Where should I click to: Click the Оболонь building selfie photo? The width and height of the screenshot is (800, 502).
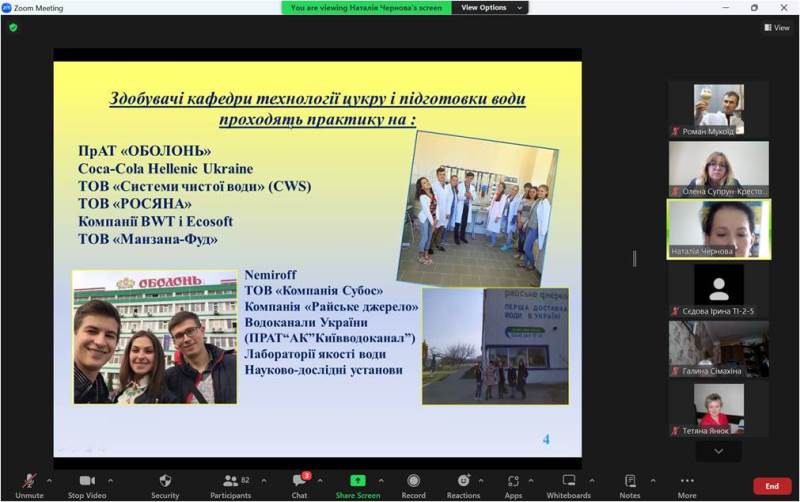pos(155,337)
